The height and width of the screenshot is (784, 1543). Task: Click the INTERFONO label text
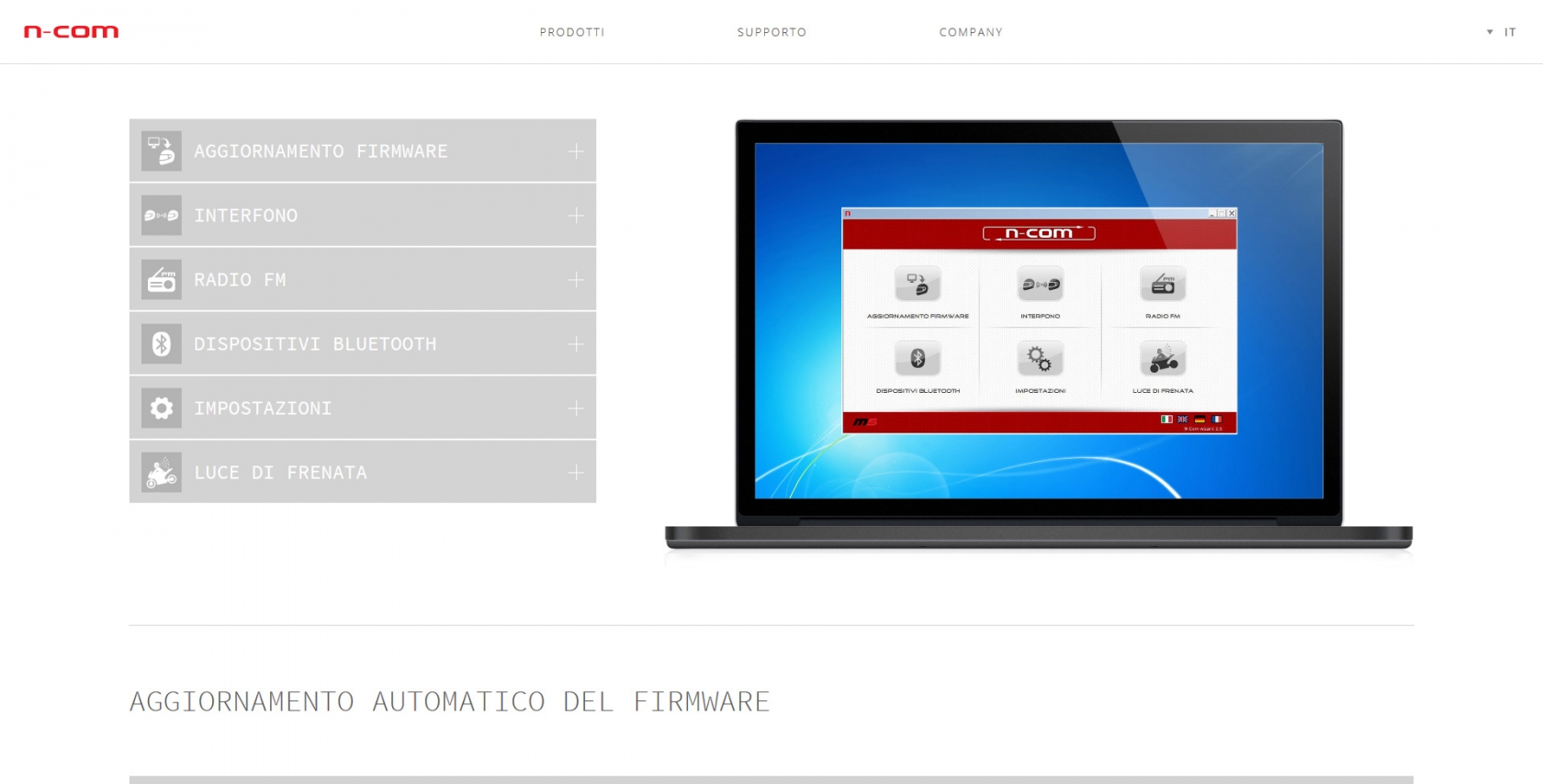click(245, 216)
